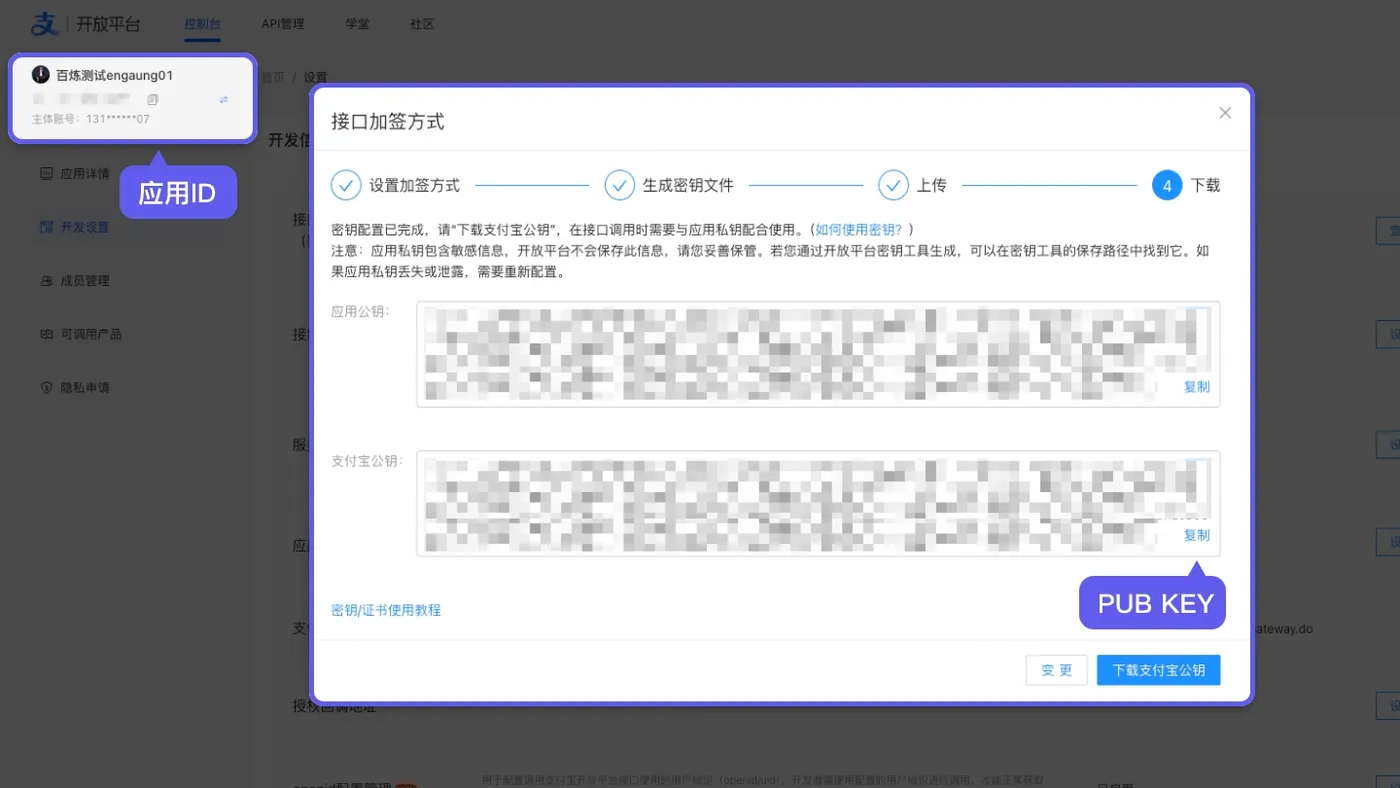This screenshot has width=1400, height=788.
Task: Click the 上传 step label
Action: click(932, 185)
